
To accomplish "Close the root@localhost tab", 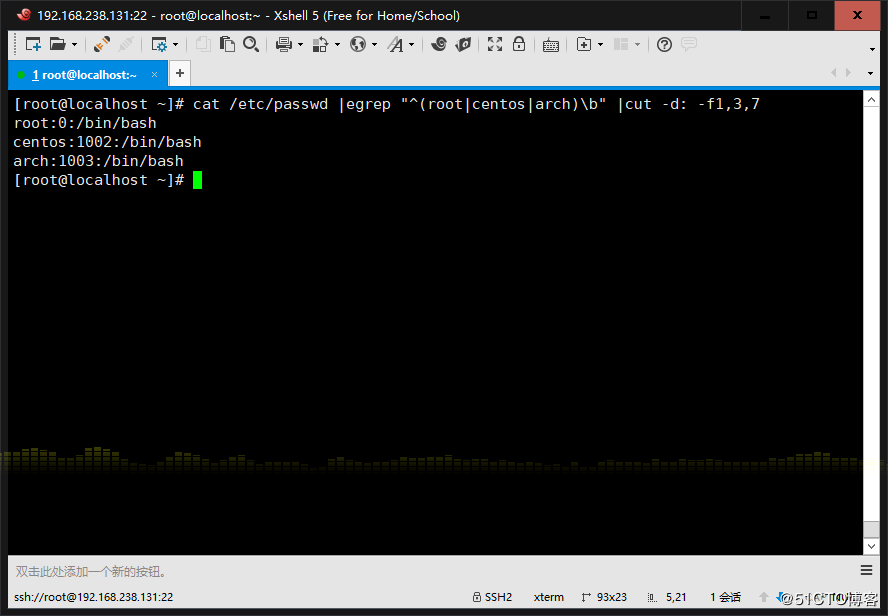I will pyautogui.click(x=154, y=74).
